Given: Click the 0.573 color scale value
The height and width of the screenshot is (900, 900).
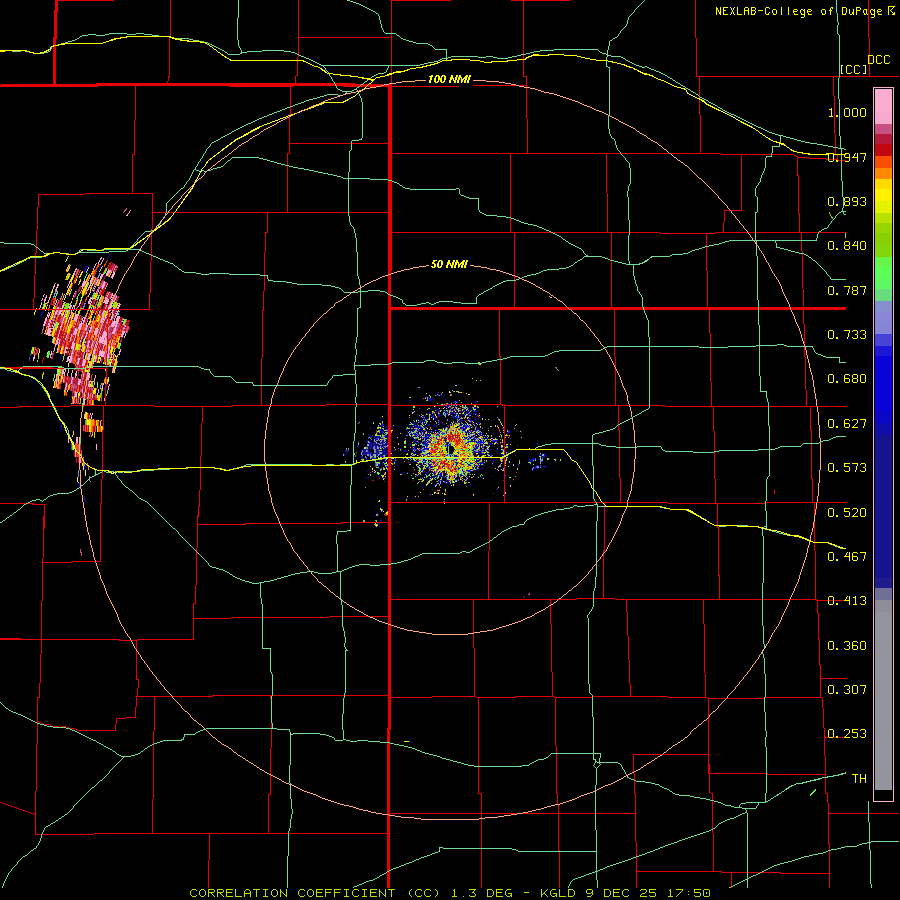Looking at the screenshot, I should click(x=847, y=468).
